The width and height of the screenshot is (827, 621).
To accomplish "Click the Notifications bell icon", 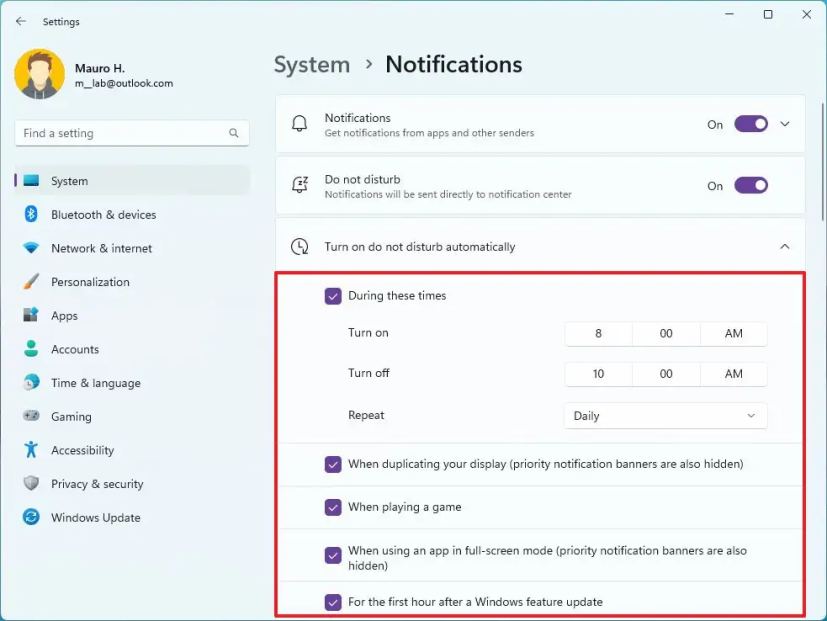I will pyautogui.click(x=300, y=124).
